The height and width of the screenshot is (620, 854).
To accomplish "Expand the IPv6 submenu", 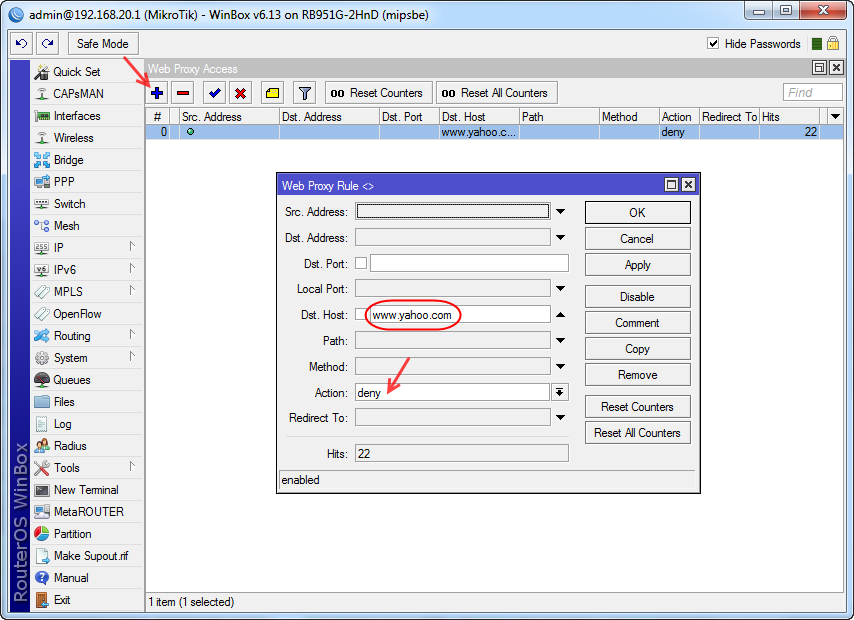I will click(x=132, y=268).
